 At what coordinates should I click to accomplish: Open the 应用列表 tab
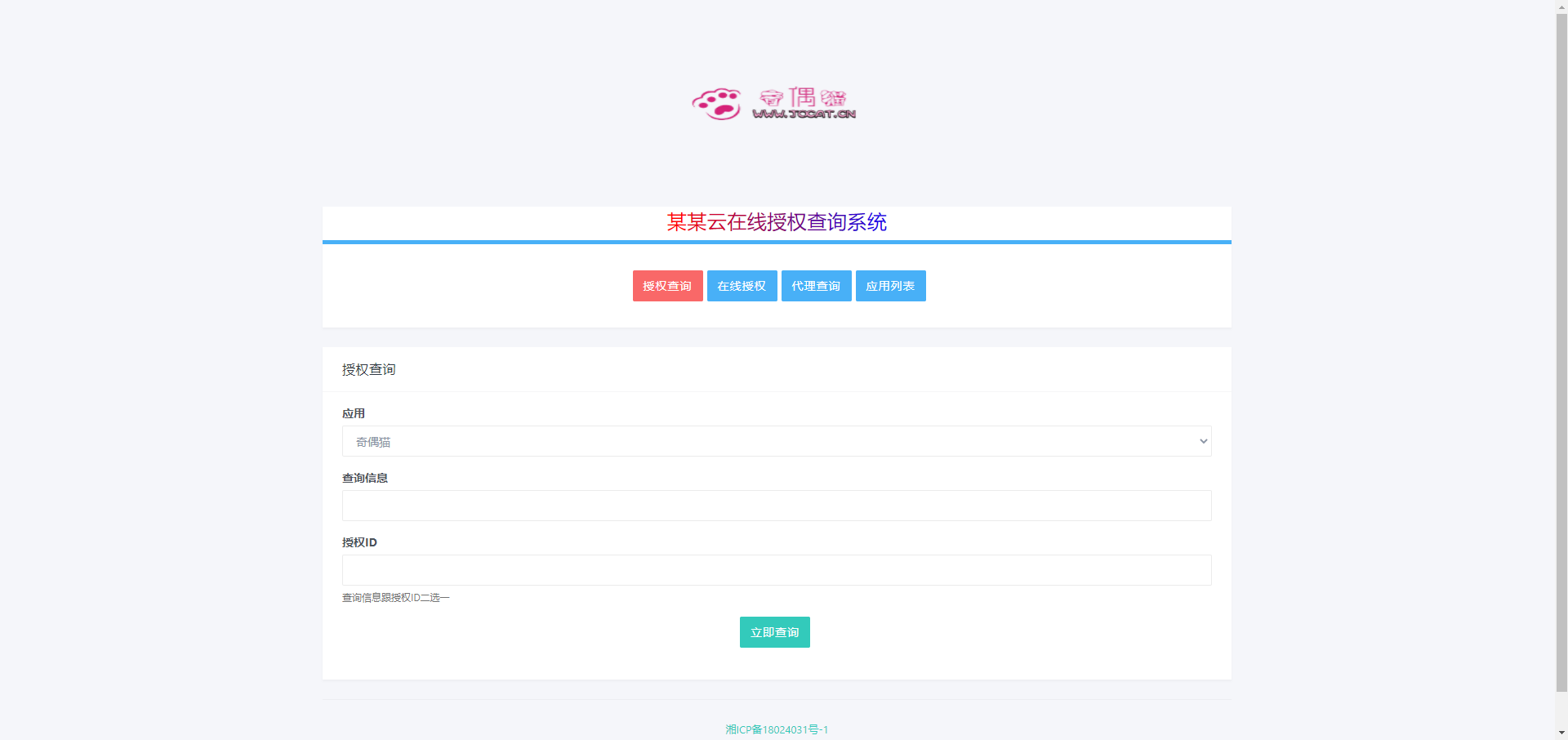pos(890,286)
